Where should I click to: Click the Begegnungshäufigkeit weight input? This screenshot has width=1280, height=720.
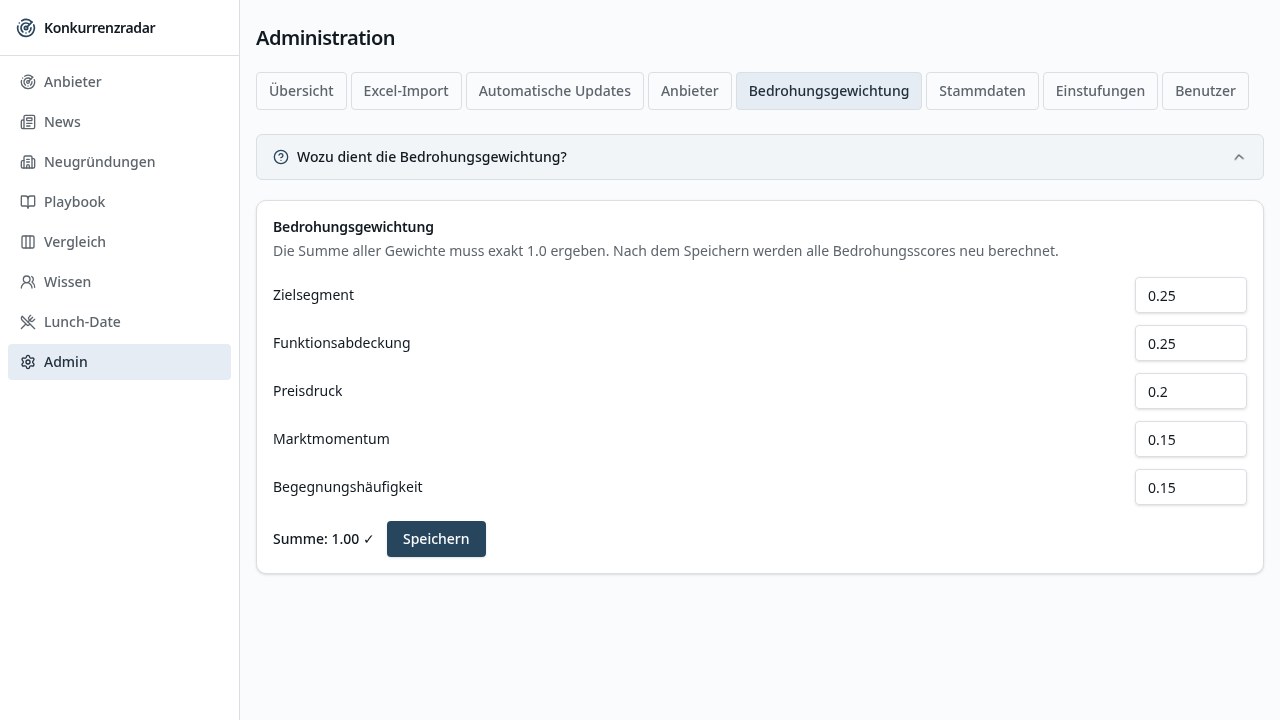click(x=1191, y=487)
